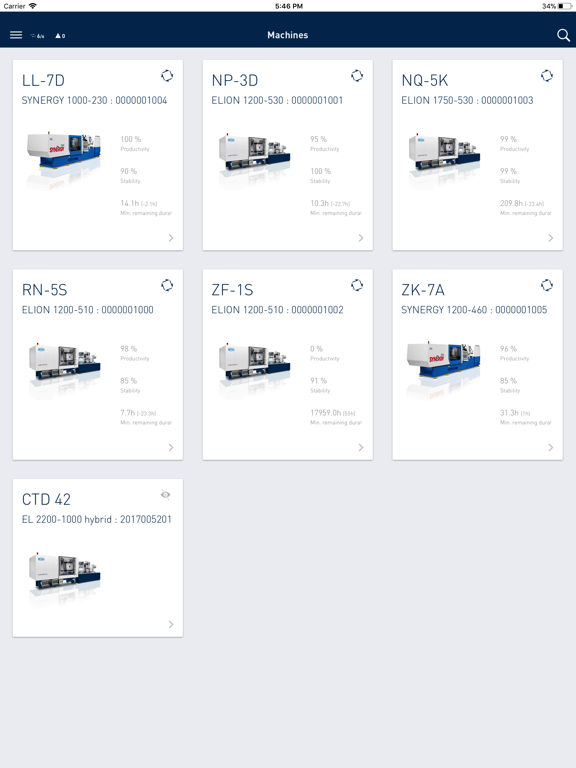Click the Machines page title
576x768 pixels.
(x=288, y=35)
